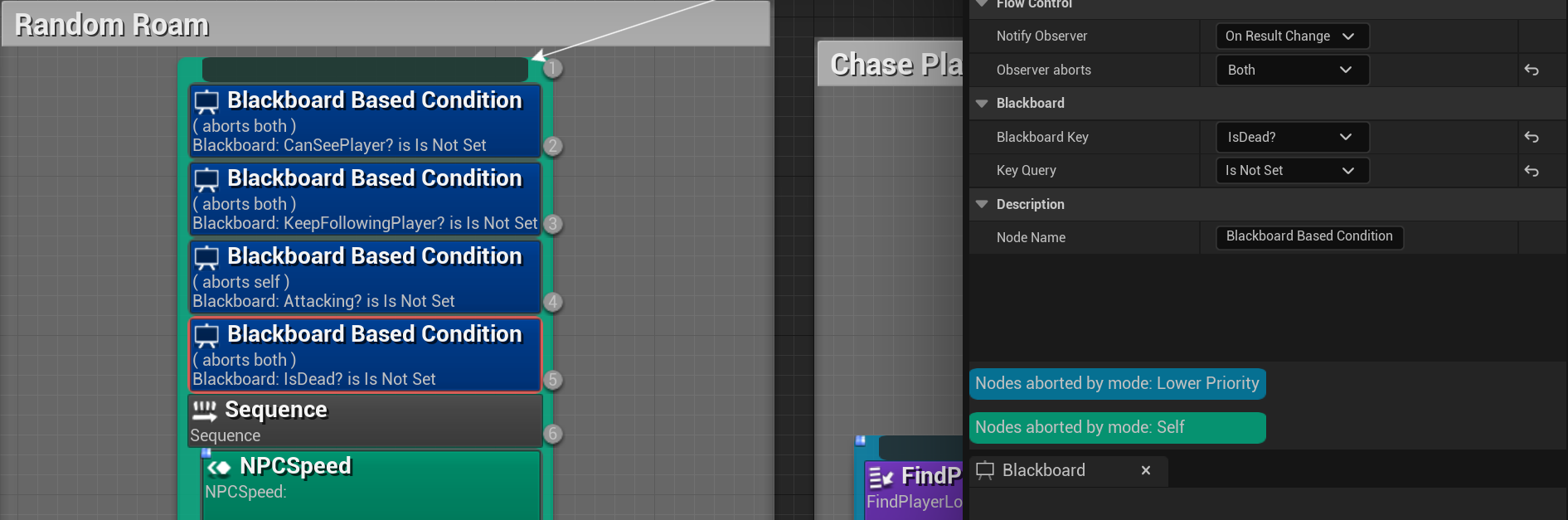Select the NPCSpeed service node
This screenshot has height=520, width=1568.
[x=371, y=485]
